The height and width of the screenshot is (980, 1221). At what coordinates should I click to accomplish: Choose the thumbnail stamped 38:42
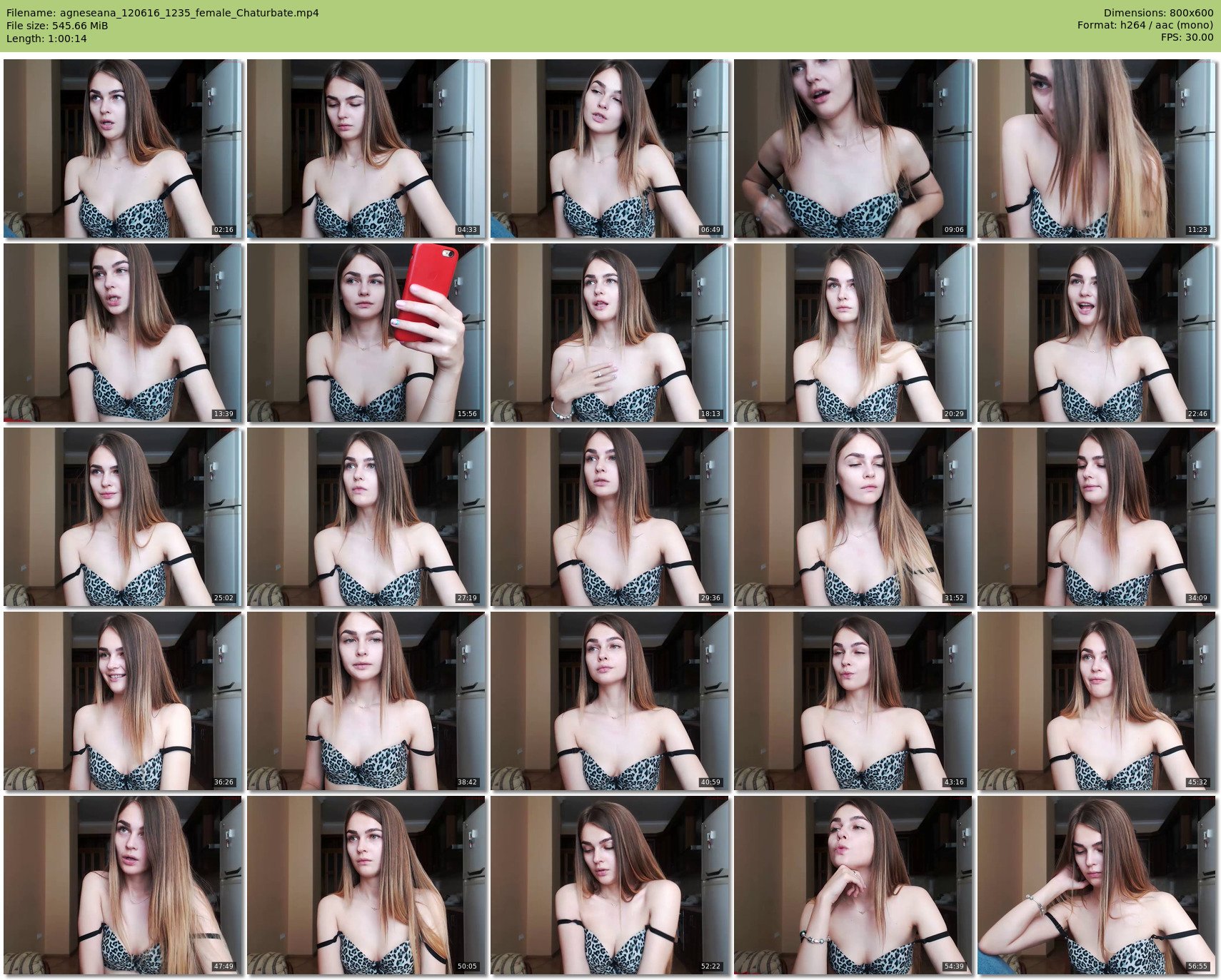click(x=366, y=701)
